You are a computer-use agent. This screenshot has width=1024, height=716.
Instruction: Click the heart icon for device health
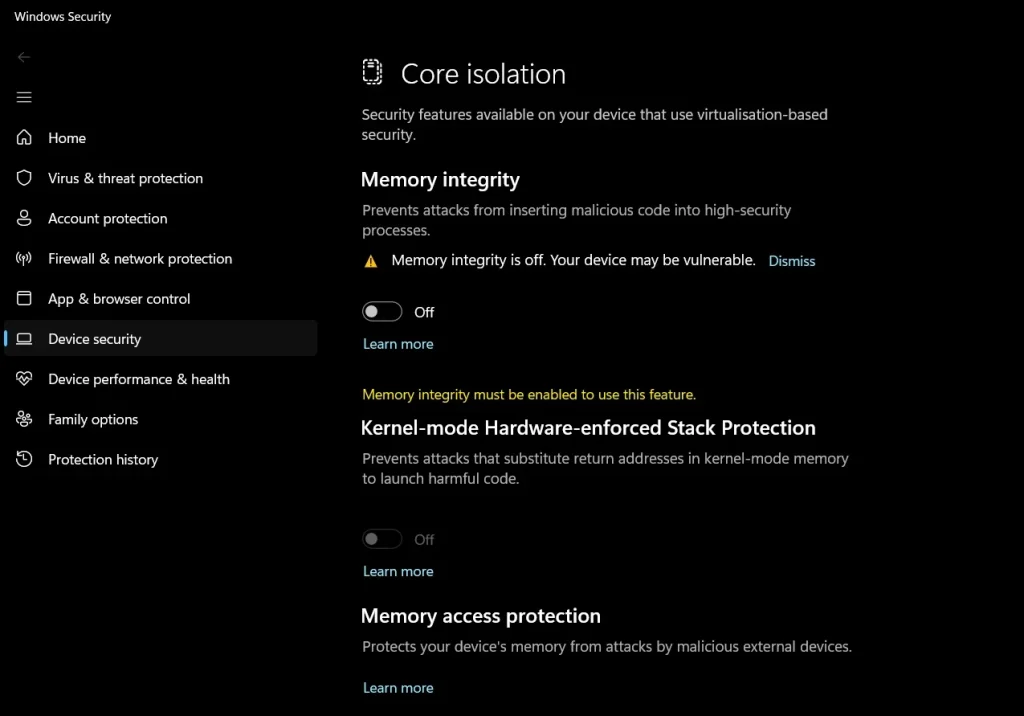(x=24, y=379)
